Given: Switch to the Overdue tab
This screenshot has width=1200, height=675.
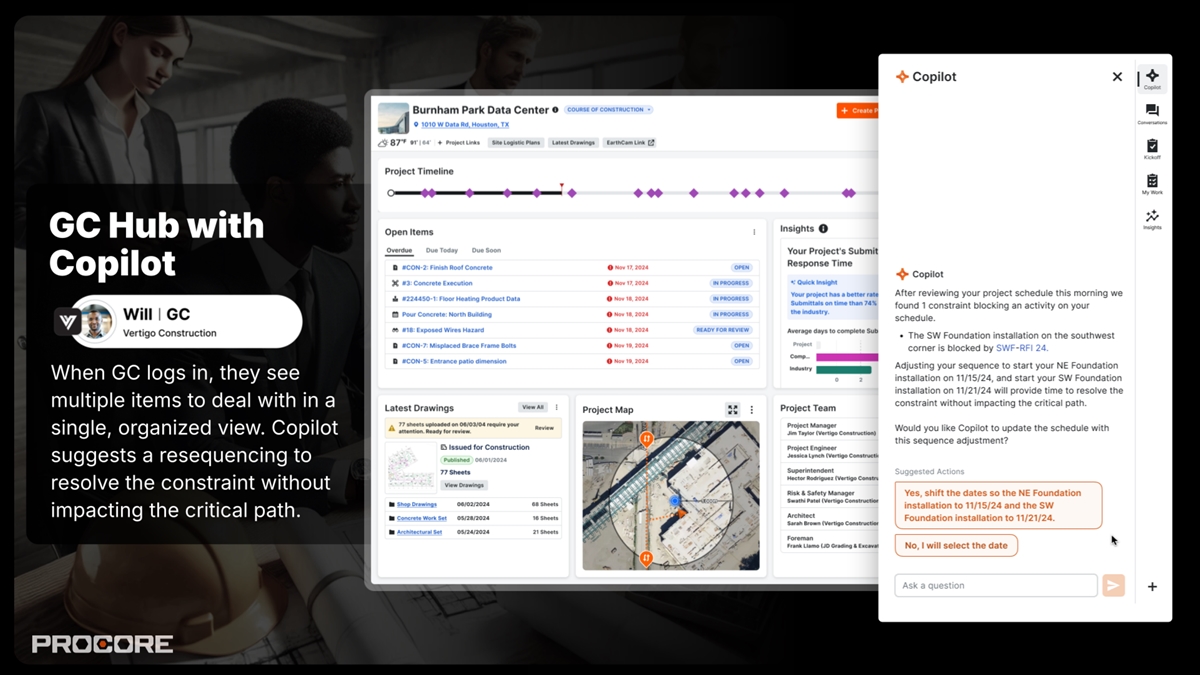Looking at the screenshot, I should point(399,250).
